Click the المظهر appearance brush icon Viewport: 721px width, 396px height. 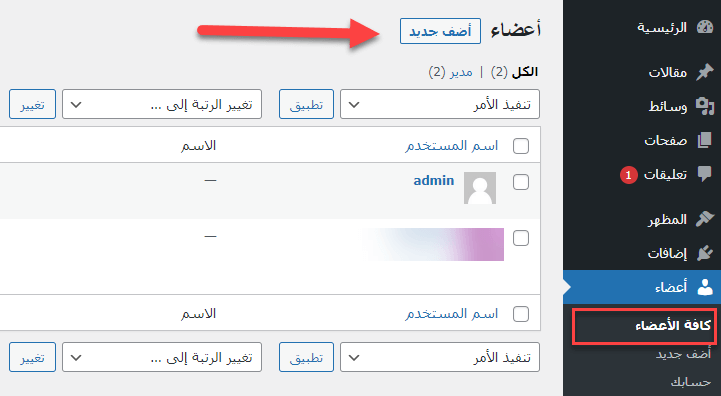tap(704, 219)
